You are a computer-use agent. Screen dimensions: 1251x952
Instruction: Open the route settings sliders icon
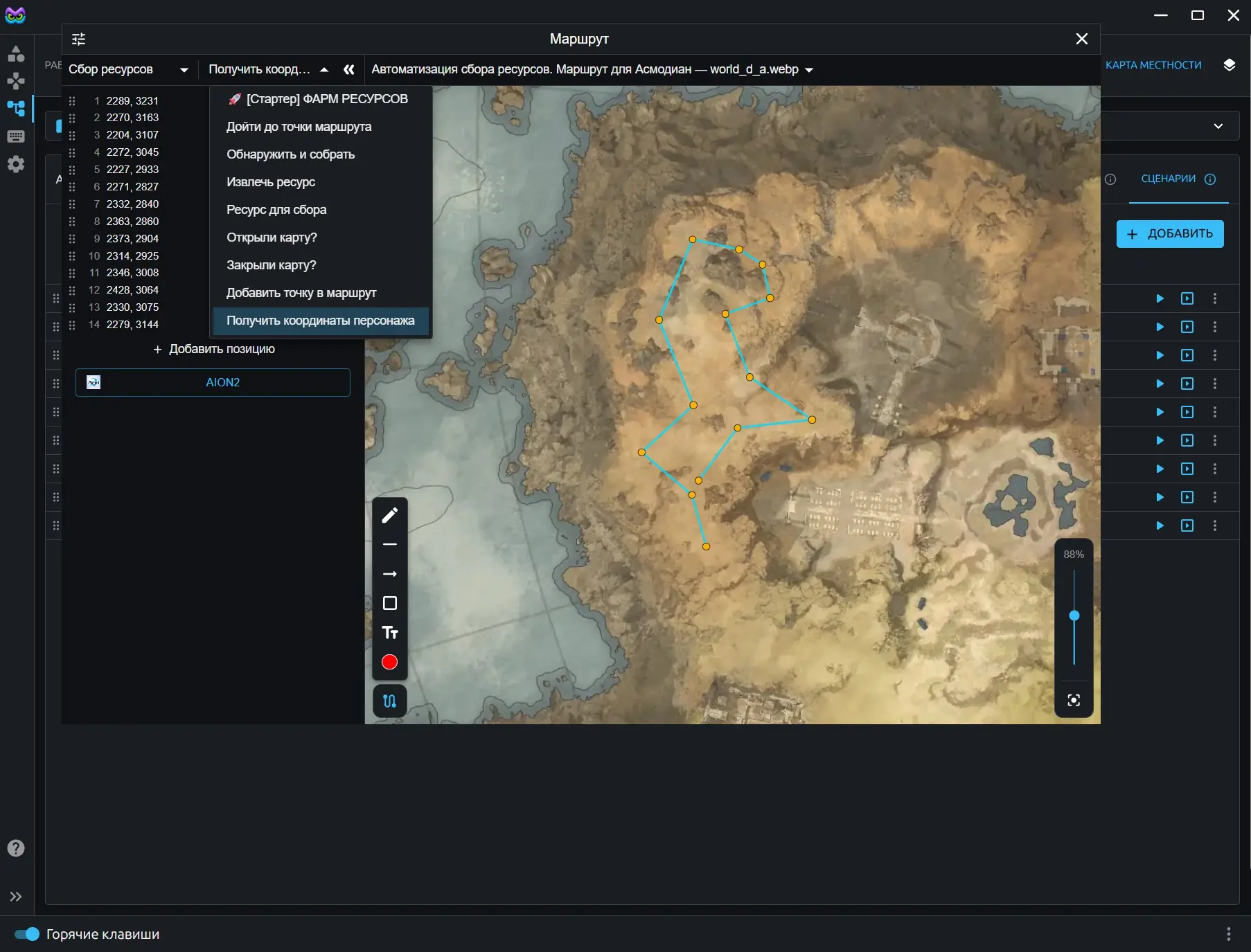click(x=79, y=39)
